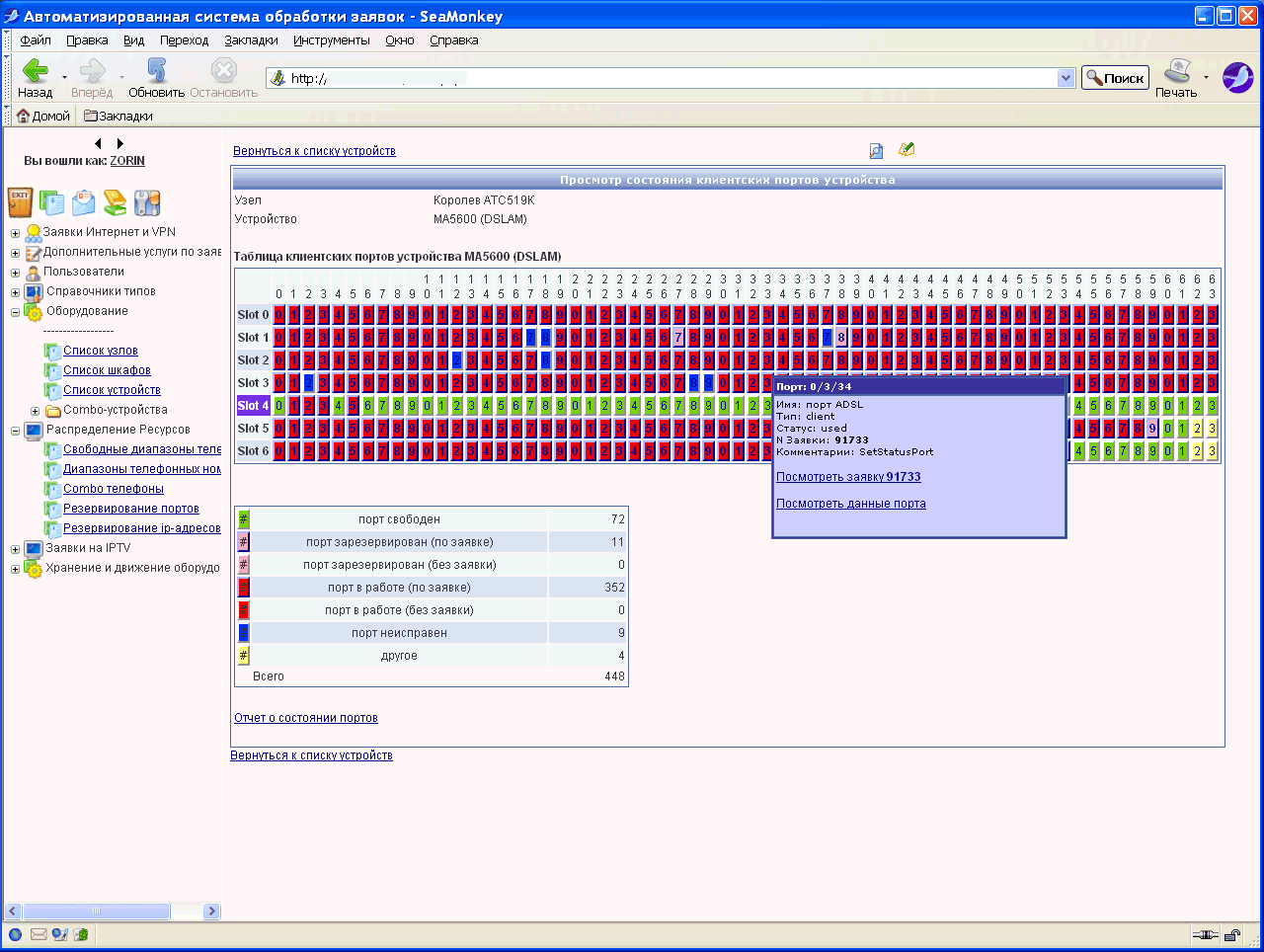The height and width of the screenshot is (952, 1264).
Task: Follow Отчет о состоянии портов link
Action: click(305, 717)
